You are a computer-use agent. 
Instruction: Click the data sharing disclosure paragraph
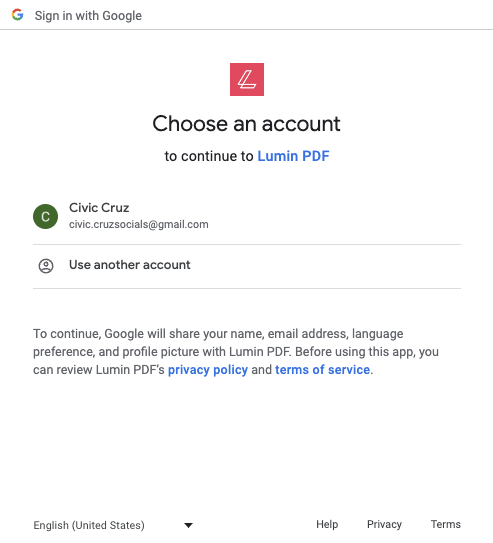coord(236,351)
